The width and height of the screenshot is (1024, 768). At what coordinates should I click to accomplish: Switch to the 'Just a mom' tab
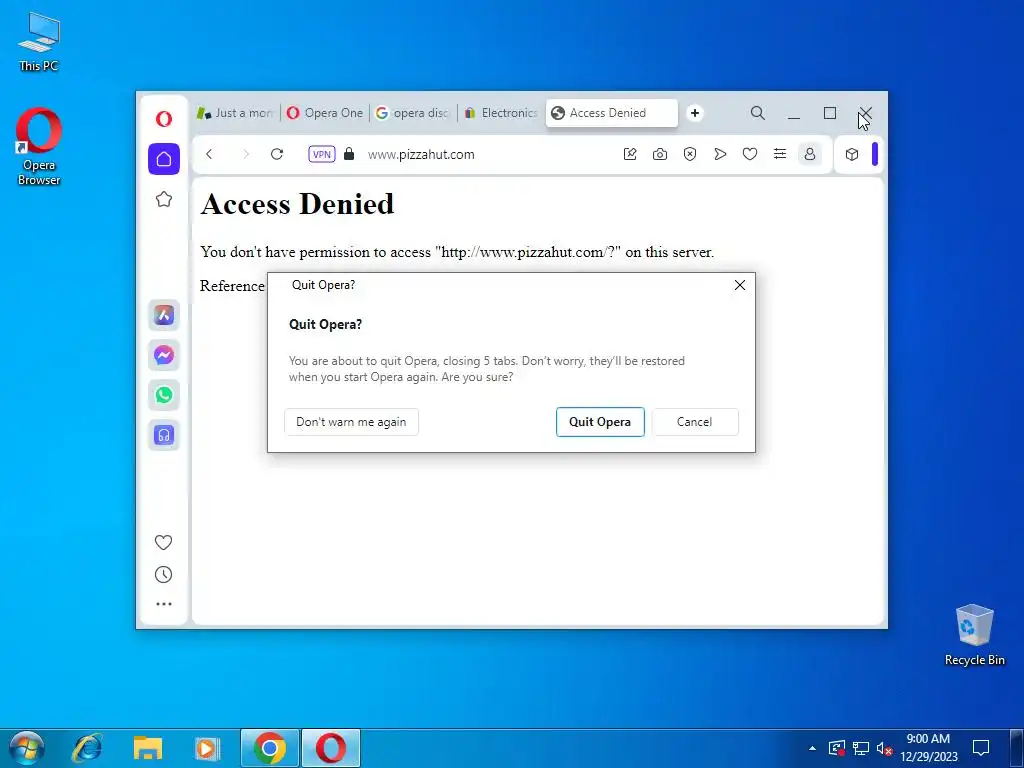click(235, 113)
